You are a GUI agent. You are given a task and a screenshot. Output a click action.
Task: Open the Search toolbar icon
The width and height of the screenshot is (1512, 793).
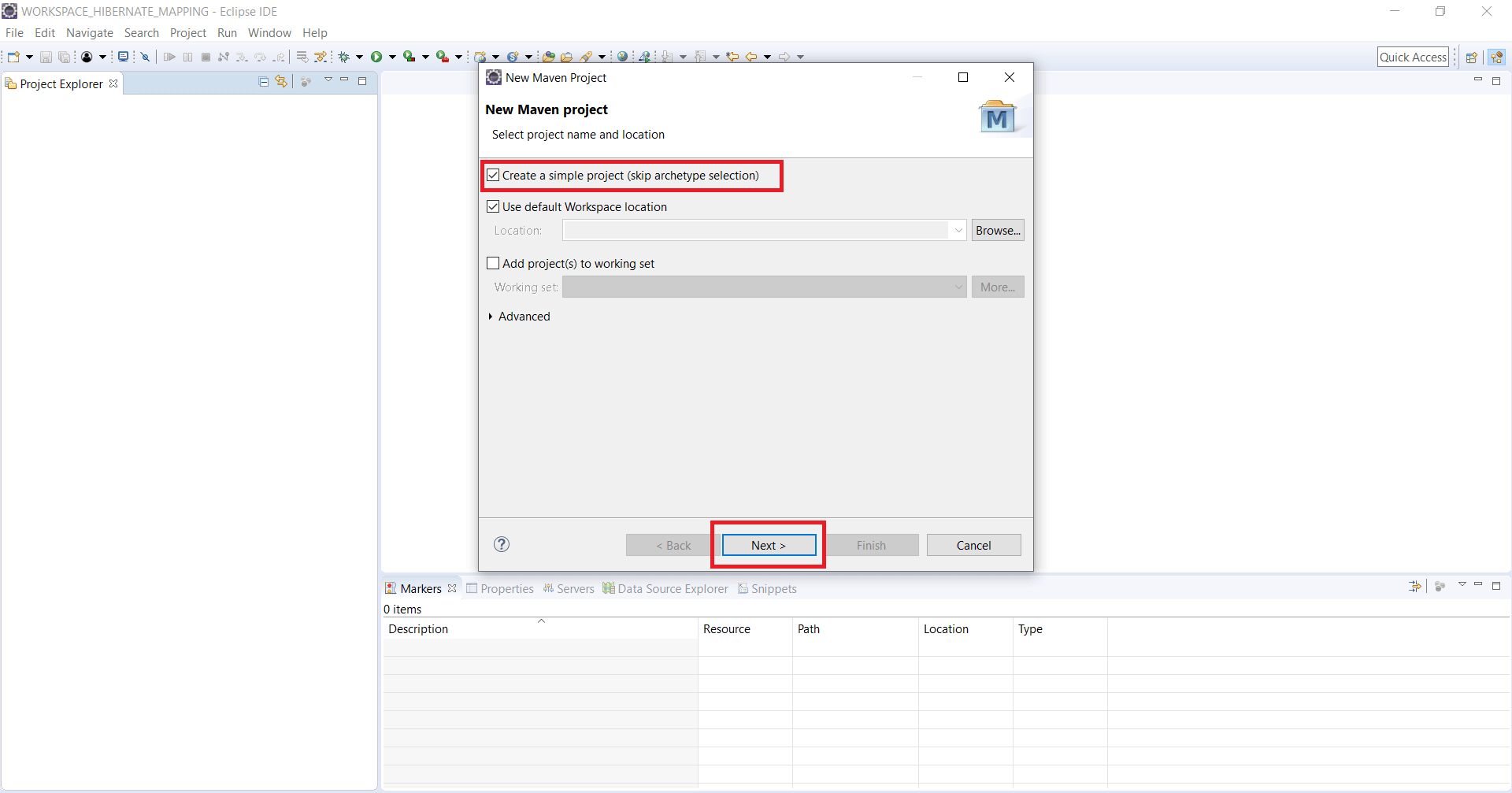pos(589,56)
